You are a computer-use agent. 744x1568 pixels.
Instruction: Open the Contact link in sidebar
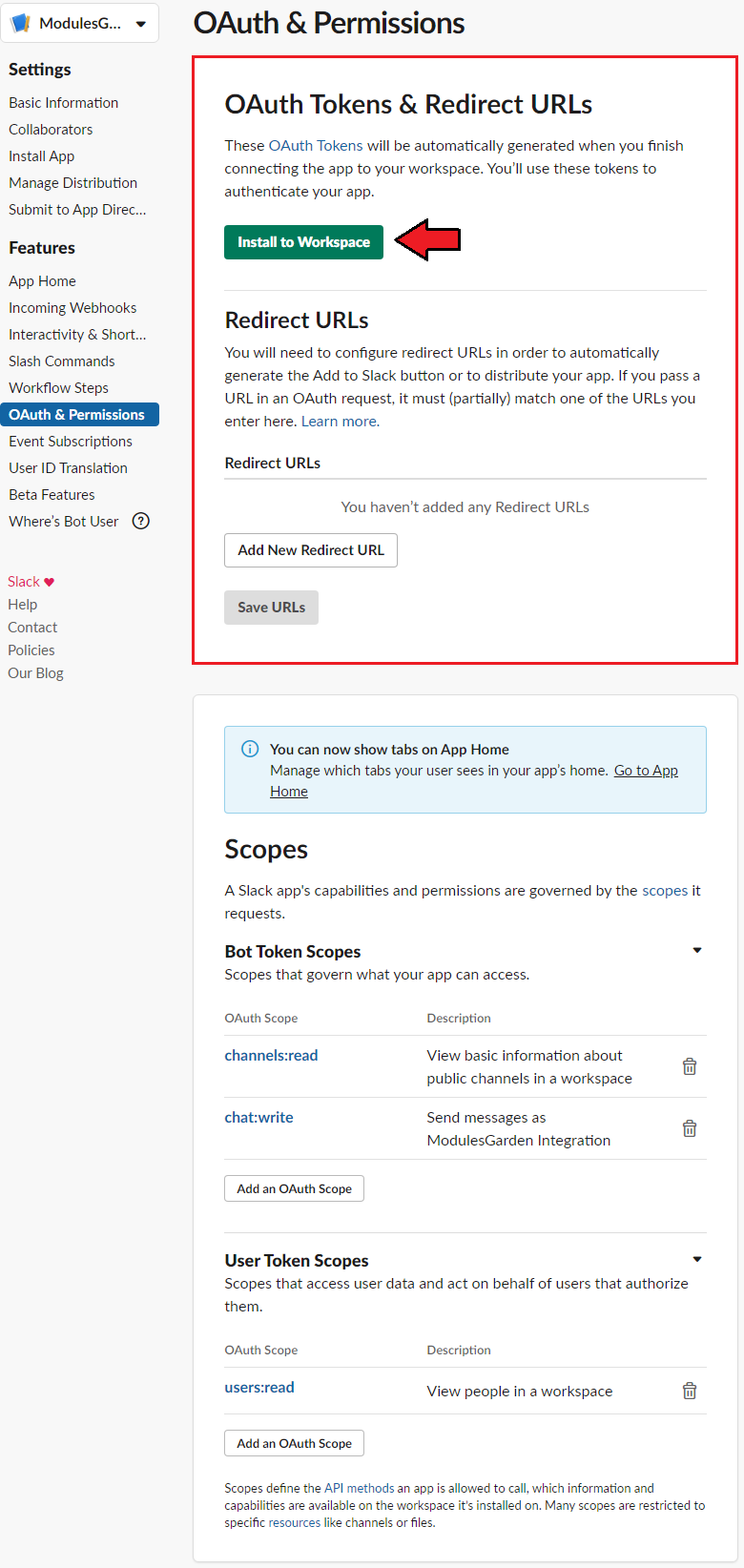(x=32, y=628)
